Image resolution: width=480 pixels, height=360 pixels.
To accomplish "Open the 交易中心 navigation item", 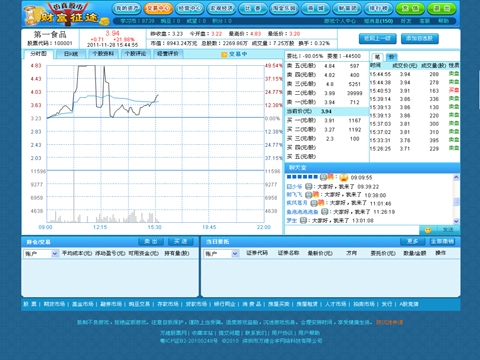I will (158, 8).
